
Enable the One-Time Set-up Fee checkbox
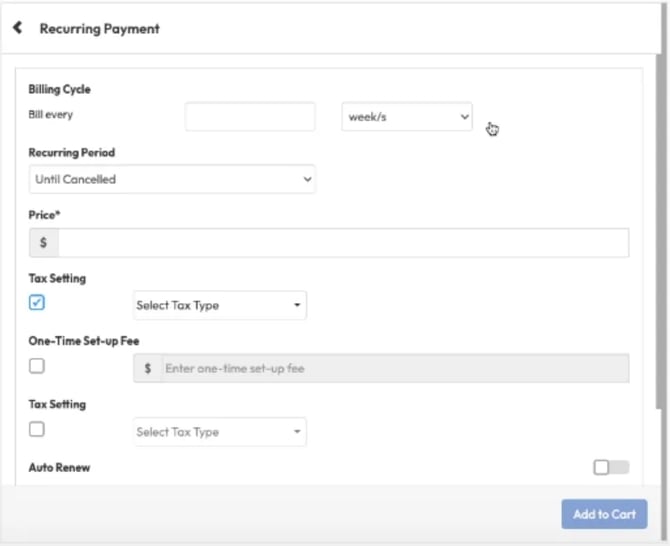(37, 366)
